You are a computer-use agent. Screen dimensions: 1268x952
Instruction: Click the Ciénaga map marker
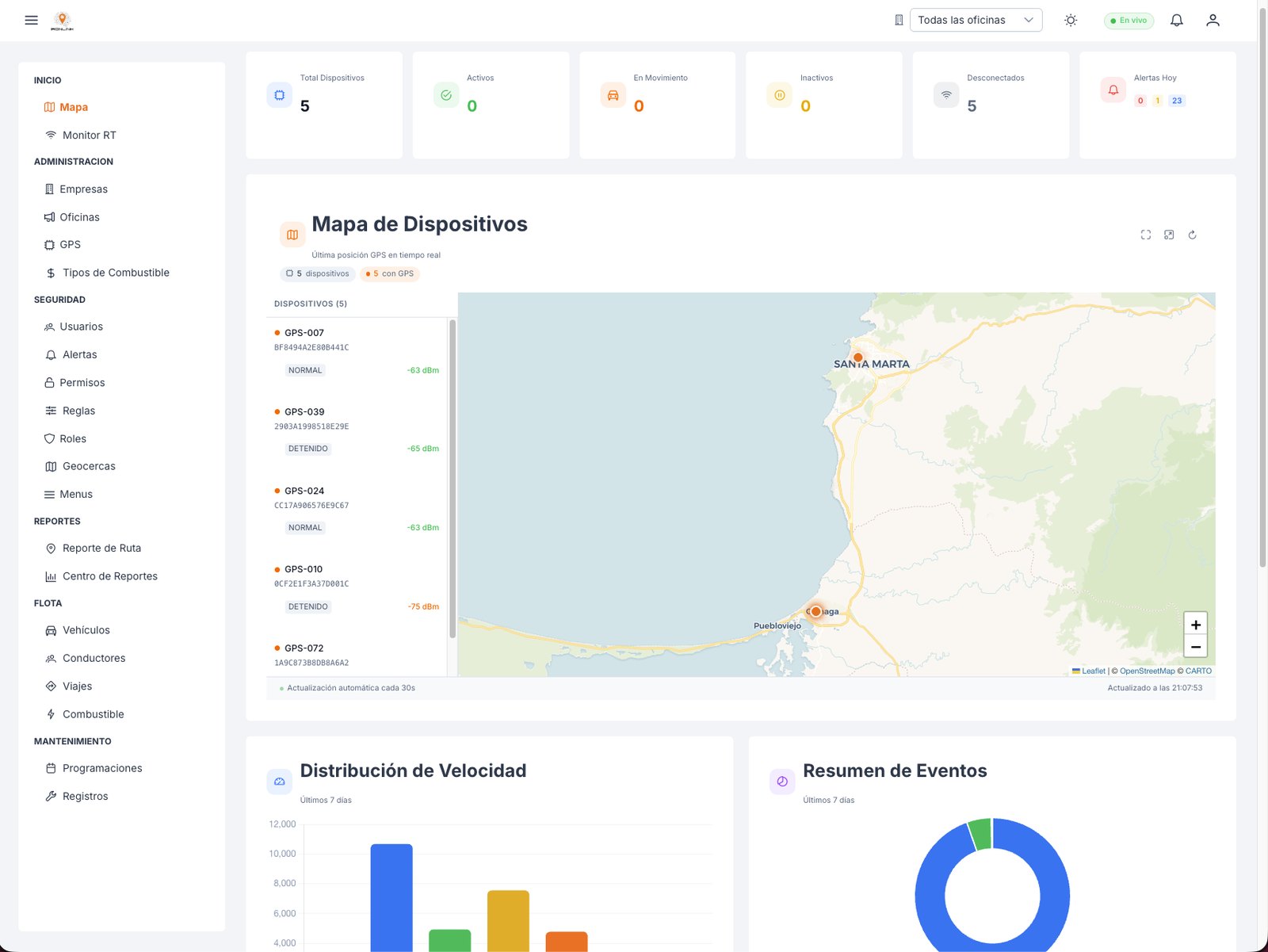pyautogui.click(x=815, y=611)
